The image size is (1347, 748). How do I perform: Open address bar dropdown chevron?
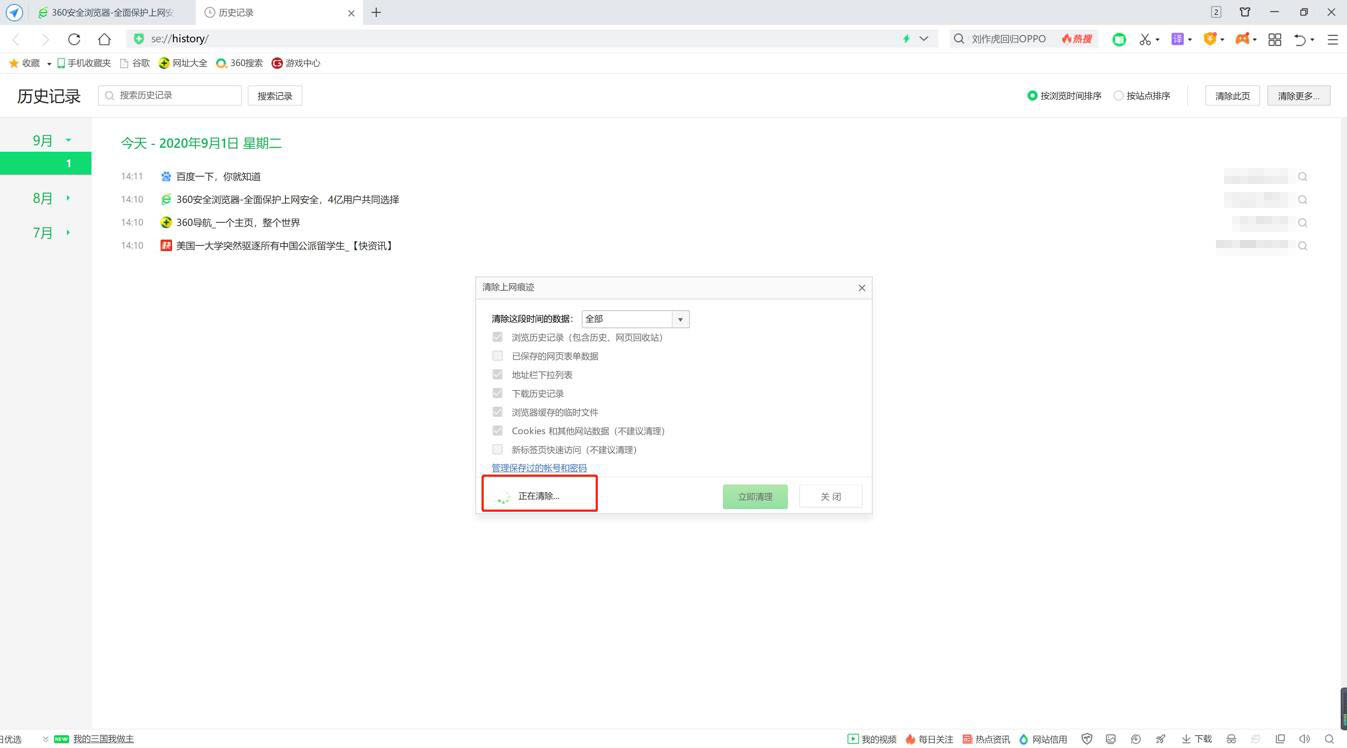pyautogui.click(x=923, y=39)
